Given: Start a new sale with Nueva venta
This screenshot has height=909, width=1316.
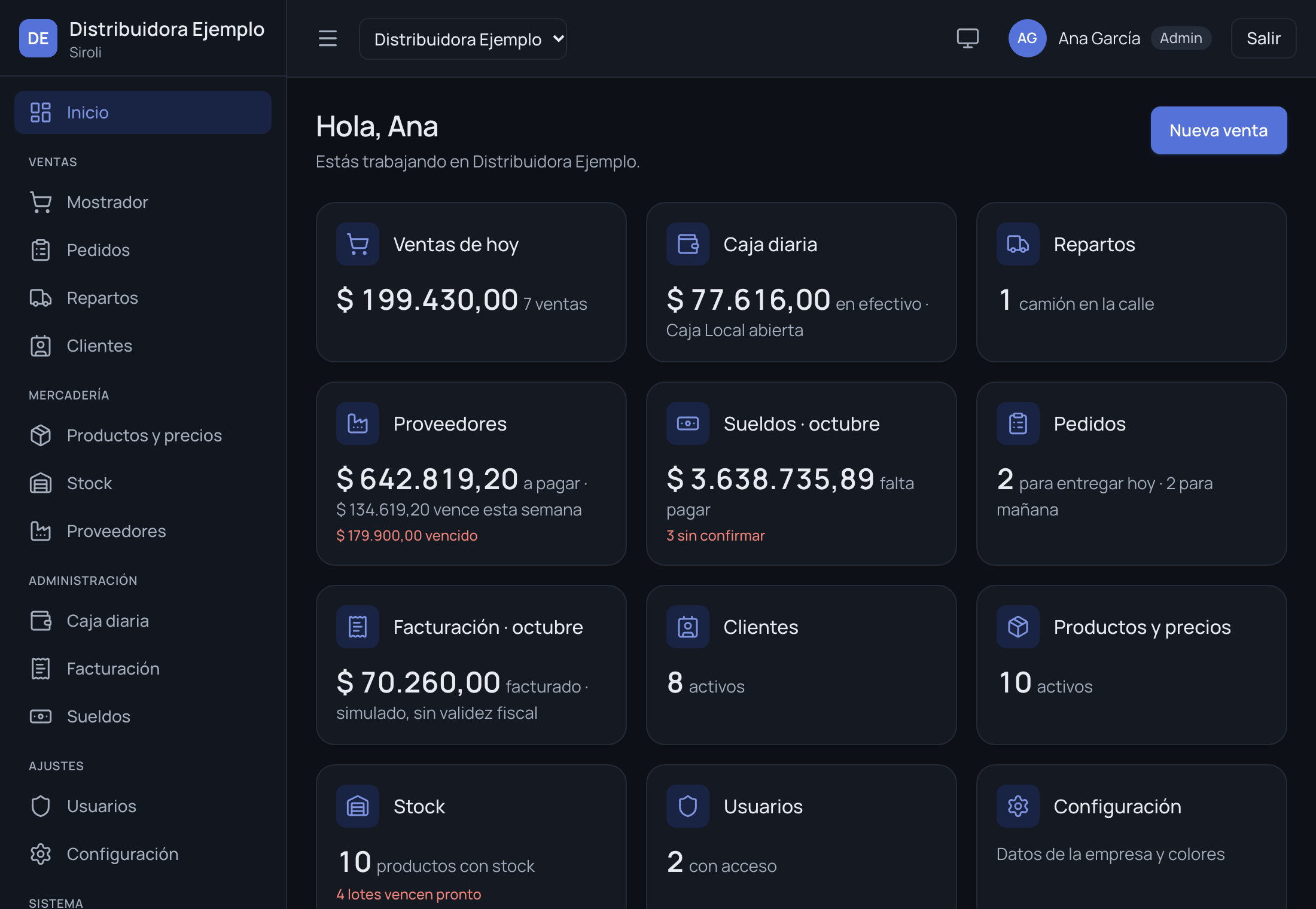Looking at the screenshot, I should tap(1218, 130).
